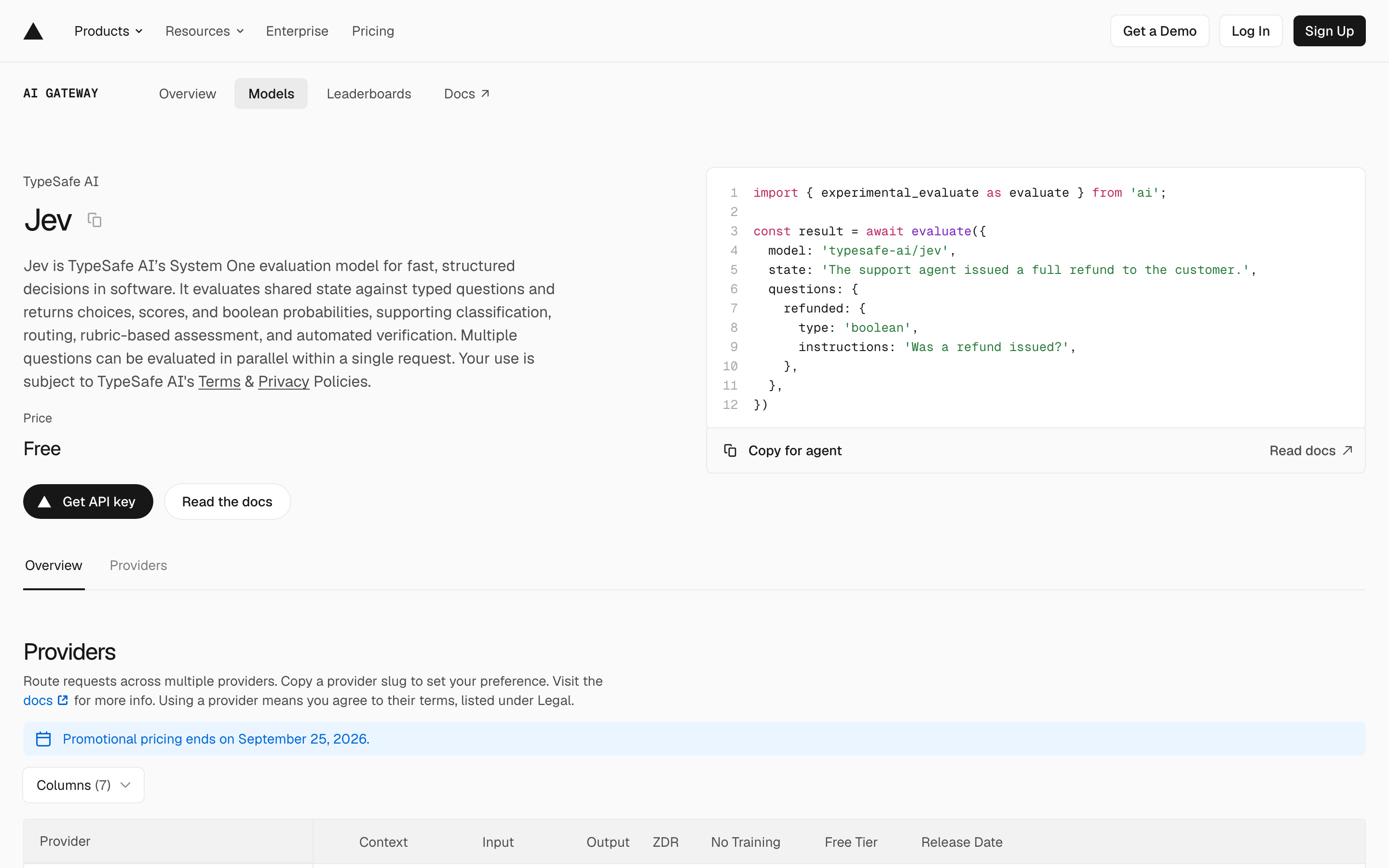The height and width of the screenshot is (868, 1389).
Task: Click the calendar icon in promotional banner
Action: click(43, 739)
